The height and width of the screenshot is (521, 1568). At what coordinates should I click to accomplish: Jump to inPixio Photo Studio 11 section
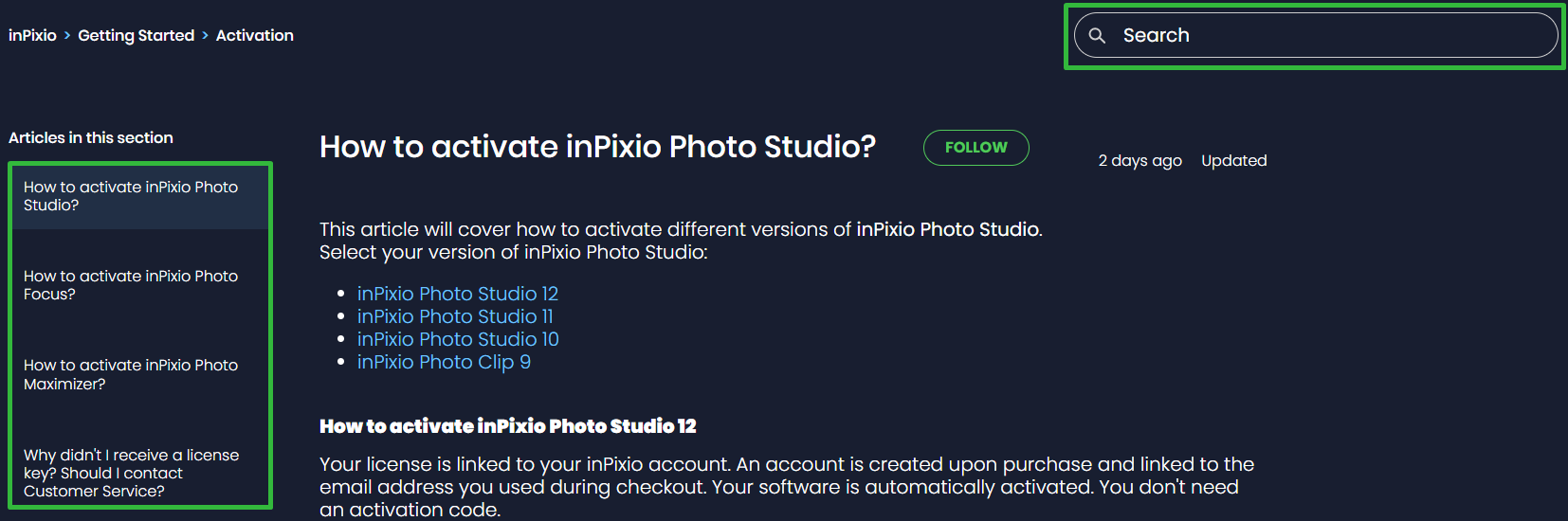pyautogui.click(x=455, y=316)
